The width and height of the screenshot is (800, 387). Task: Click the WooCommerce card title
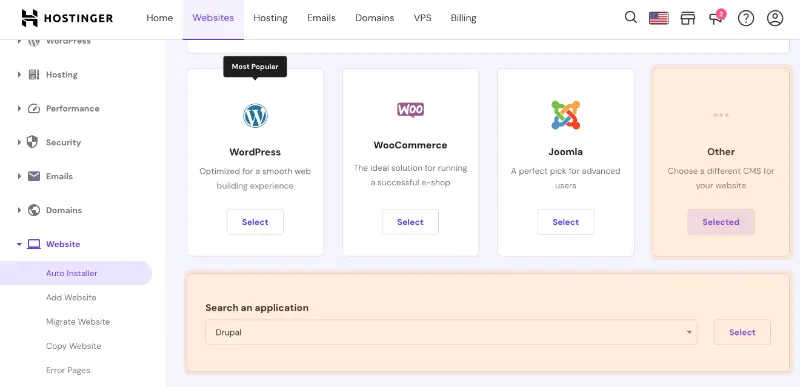pyautogui.click(x=410, y=145)
